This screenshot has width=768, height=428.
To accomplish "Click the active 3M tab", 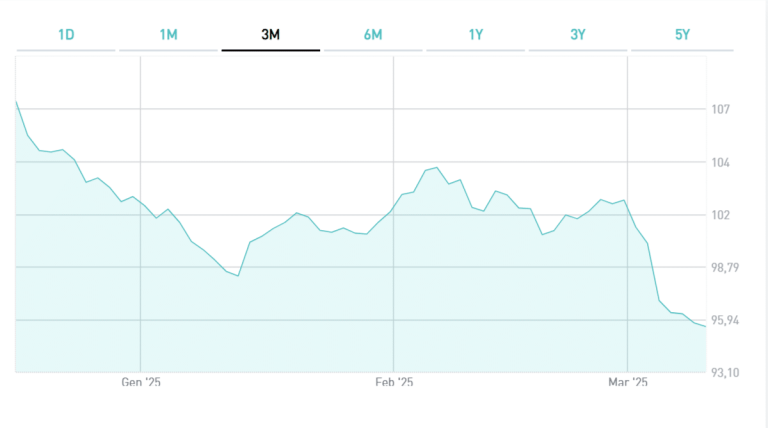I will pos(270,35).
